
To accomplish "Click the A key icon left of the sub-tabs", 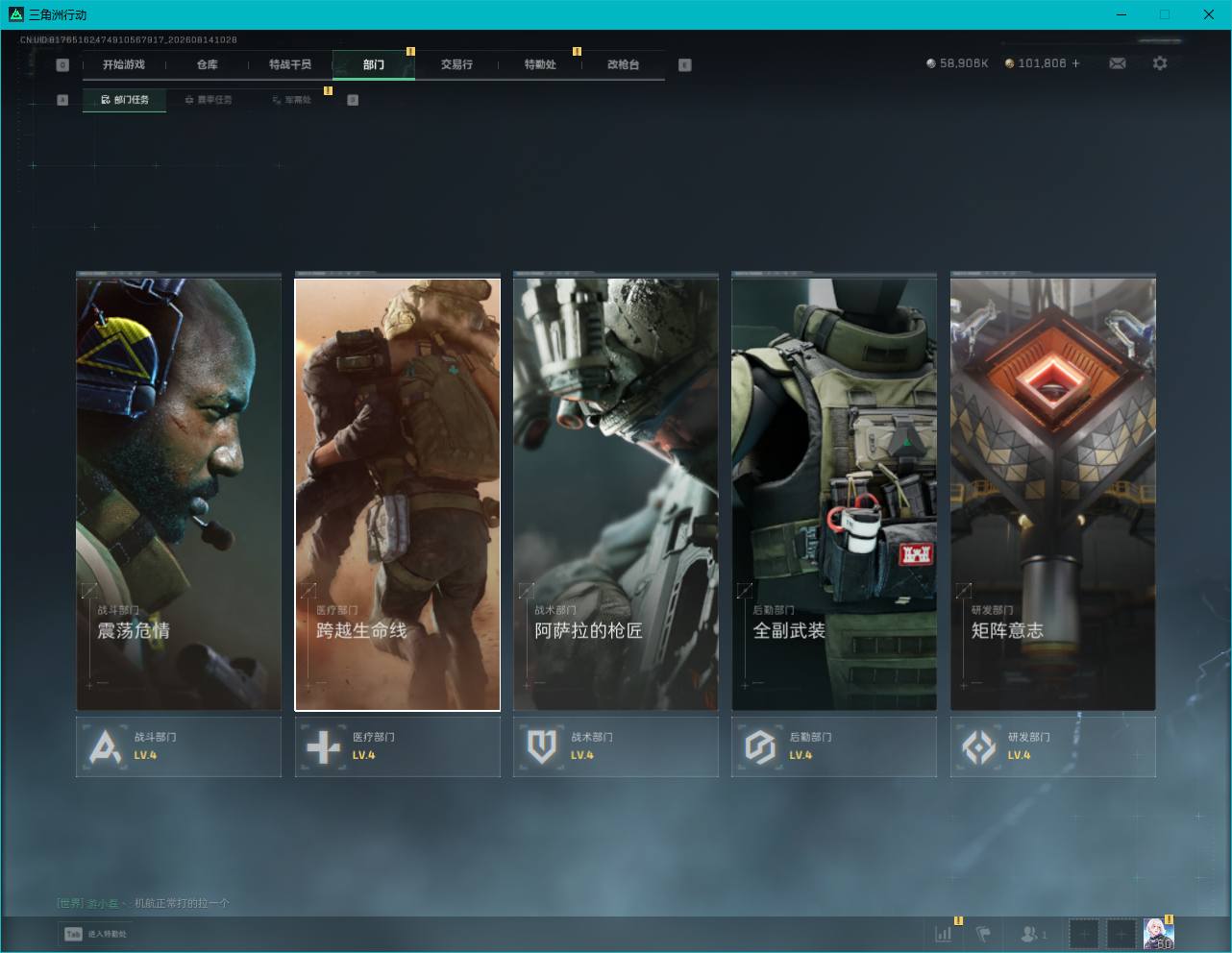I will pyautogui.click(x=62, y=100).
